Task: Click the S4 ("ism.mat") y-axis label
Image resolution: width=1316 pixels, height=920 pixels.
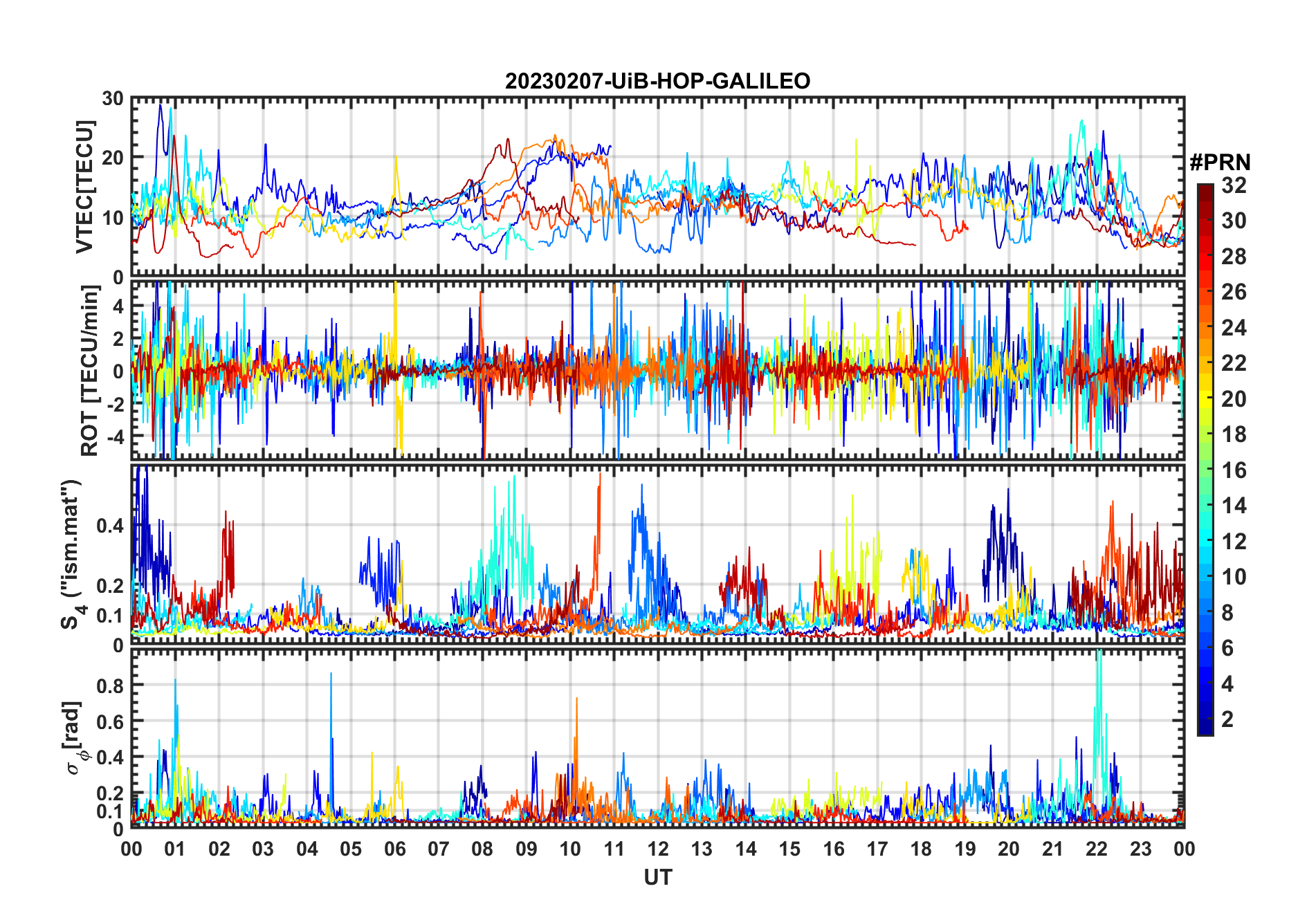Action: [x=71, y=554]
